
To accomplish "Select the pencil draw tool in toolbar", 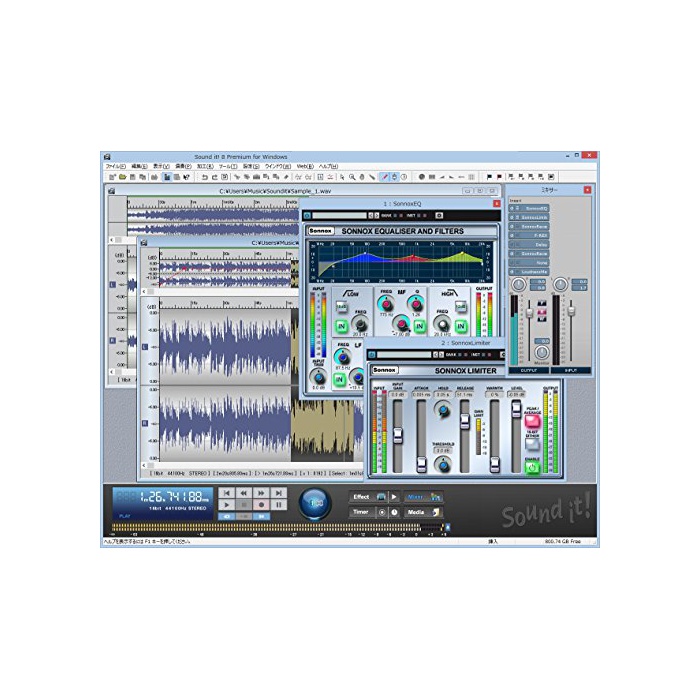I will point(385,177).
